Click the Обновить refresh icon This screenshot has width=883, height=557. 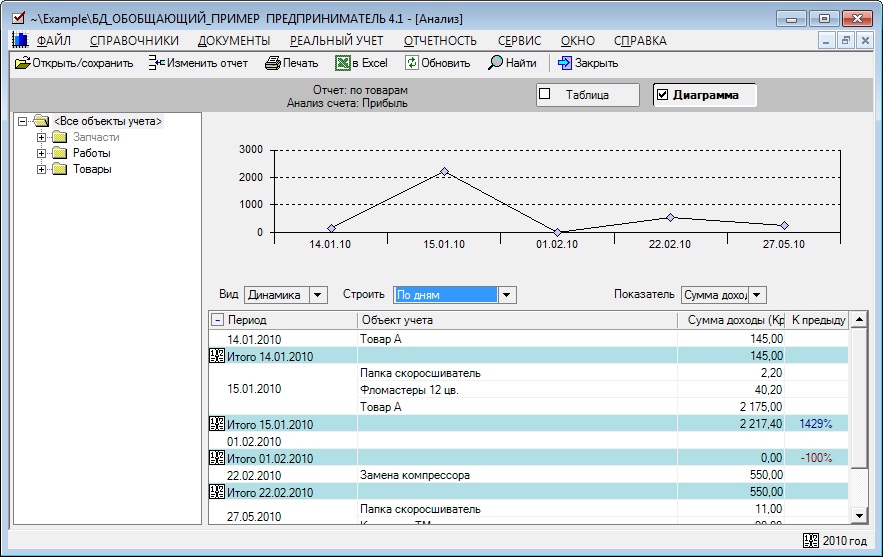[x=411, y=63]
